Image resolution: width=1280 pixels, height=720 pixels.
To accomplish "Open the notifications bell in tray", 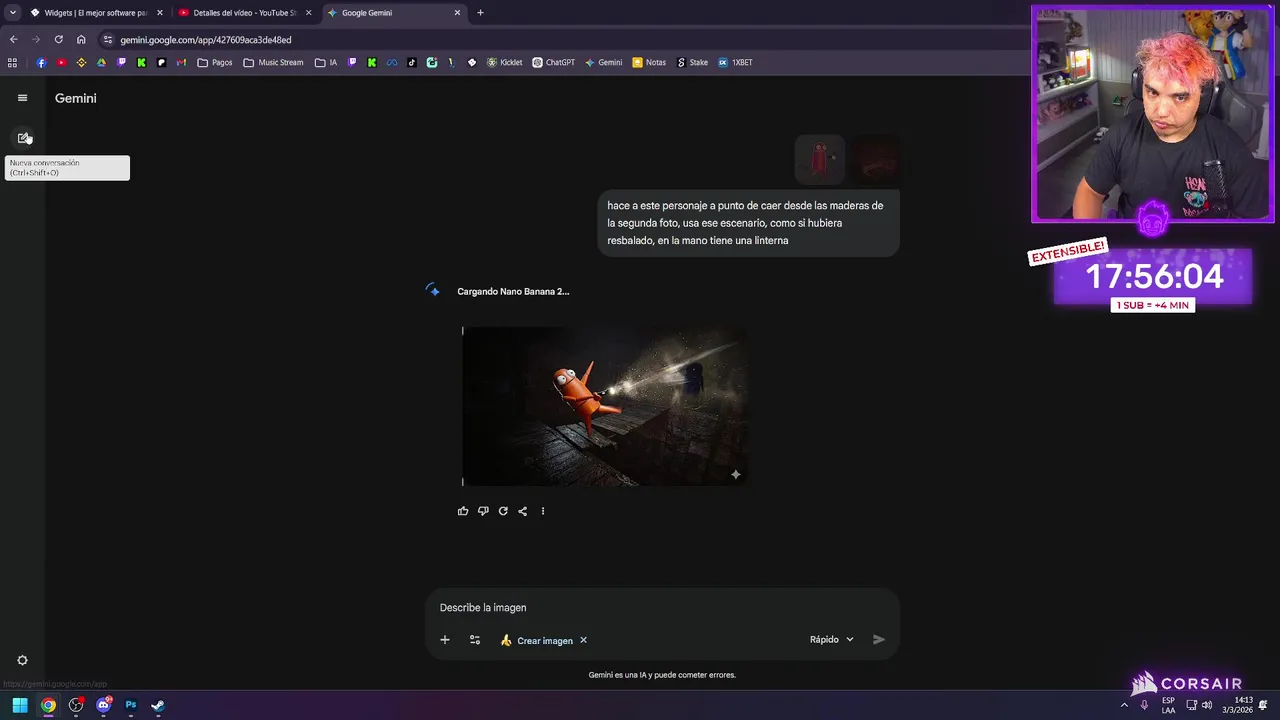I will (1263, 705).
